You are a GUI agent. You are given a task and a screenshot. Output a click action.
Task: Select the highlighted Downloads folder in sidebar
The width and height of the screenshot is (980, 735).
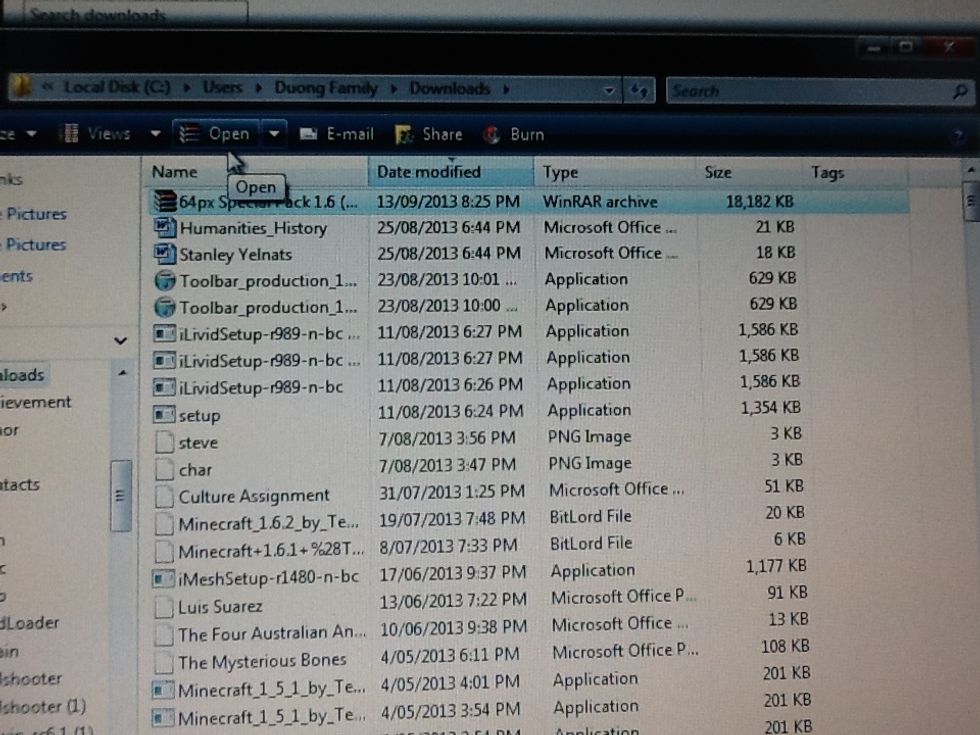(x=22, y=374)
